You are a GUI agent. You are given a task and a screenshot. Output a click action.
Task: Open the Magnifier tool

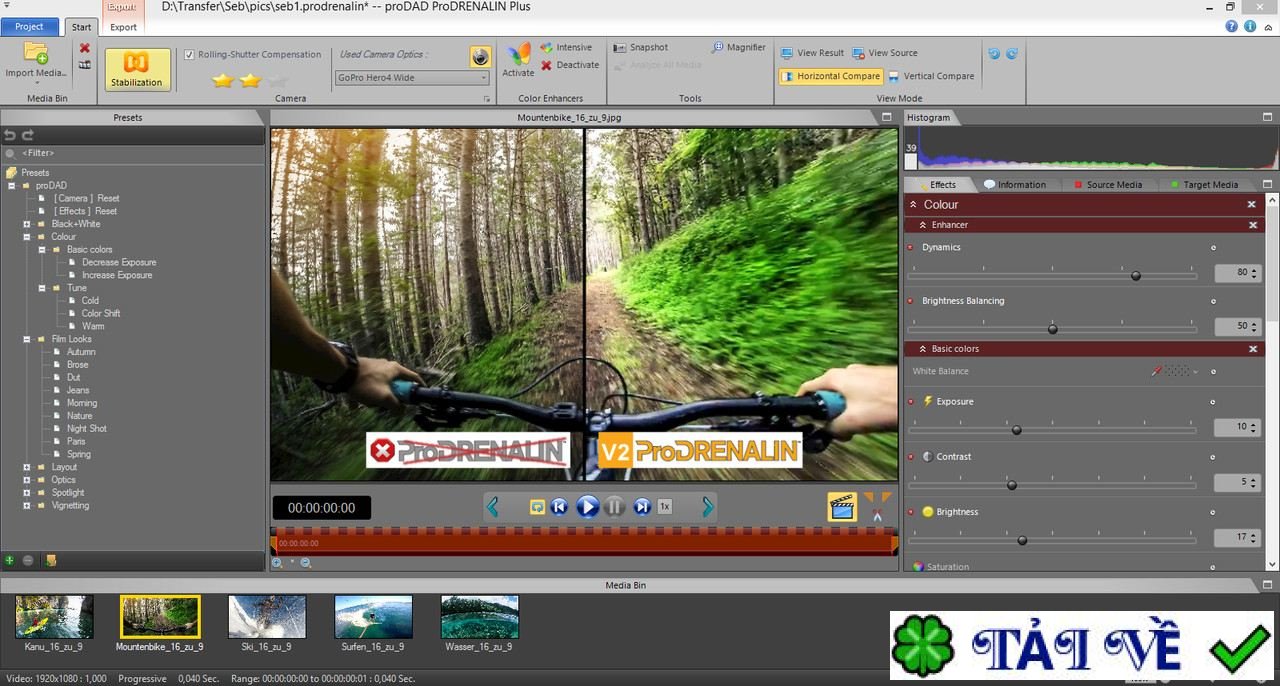739,47
